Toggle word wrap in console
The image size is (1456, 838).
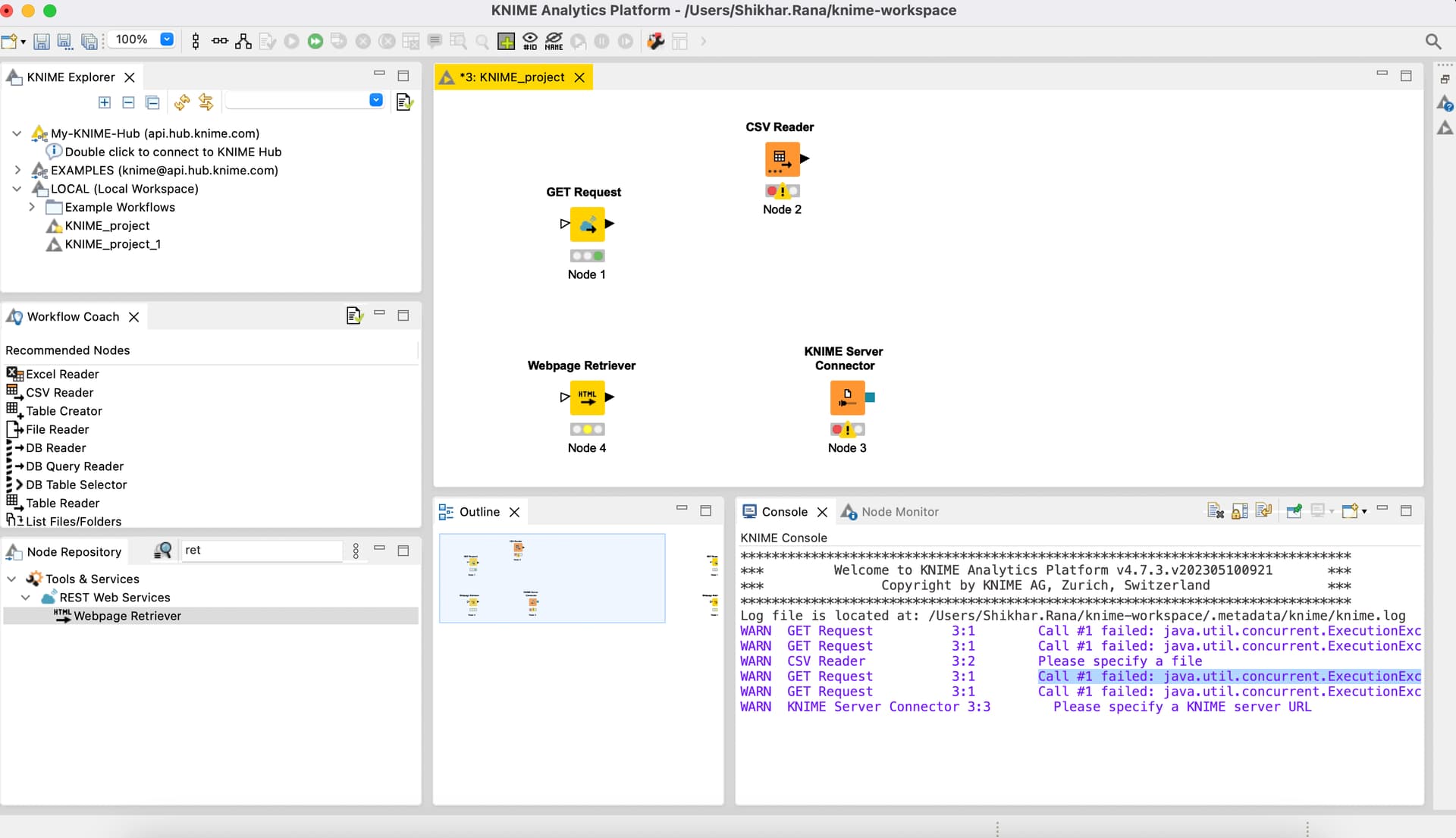click(1263, 511)
